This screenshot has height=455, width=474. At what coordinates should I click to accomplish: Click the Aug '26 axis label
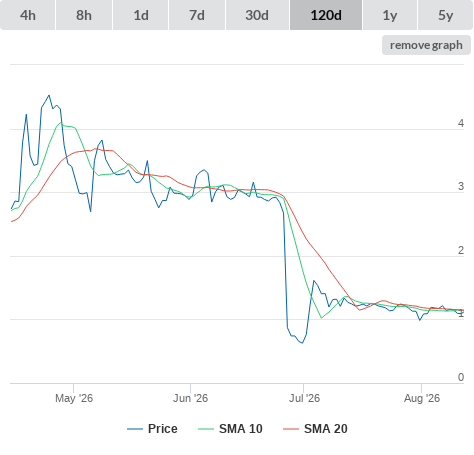(422, 398)
